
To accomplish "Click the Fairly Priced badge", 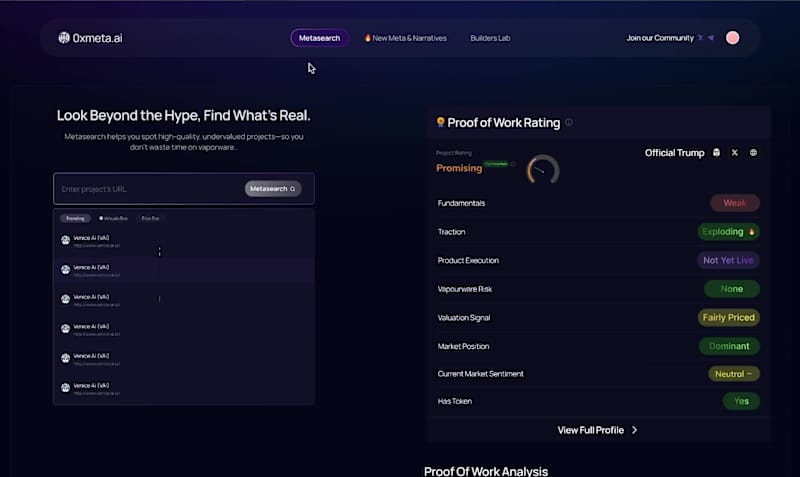I will pyautogui.click(x=729, y=317).
